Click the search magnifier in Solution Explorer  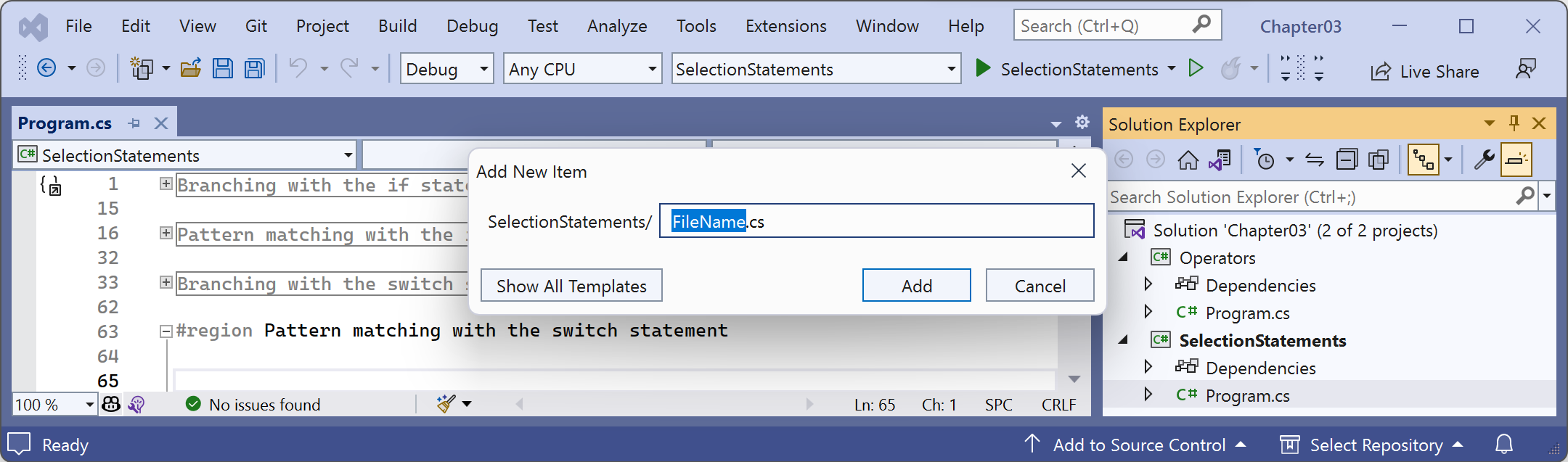(1525, 196)
